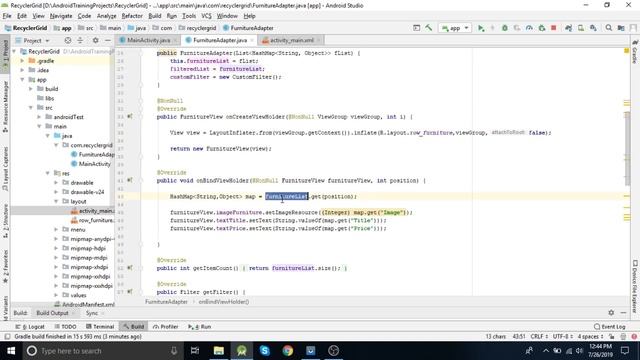Run the app with green play icon
The height and width of the screenshot is (360, 640).
pos(481,28)
